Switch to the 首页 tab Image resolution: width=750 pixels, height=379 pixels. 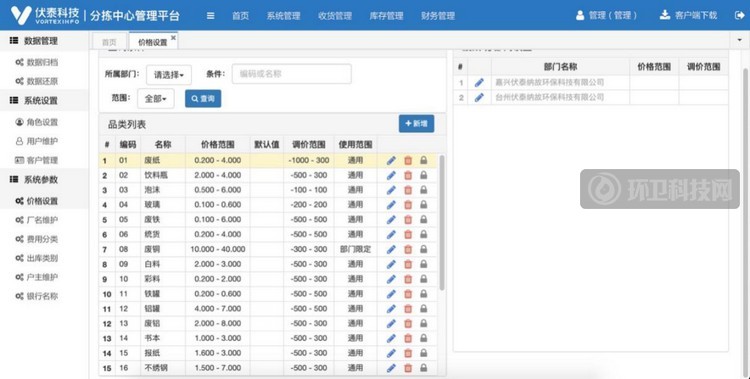click(x=109, y=42)
